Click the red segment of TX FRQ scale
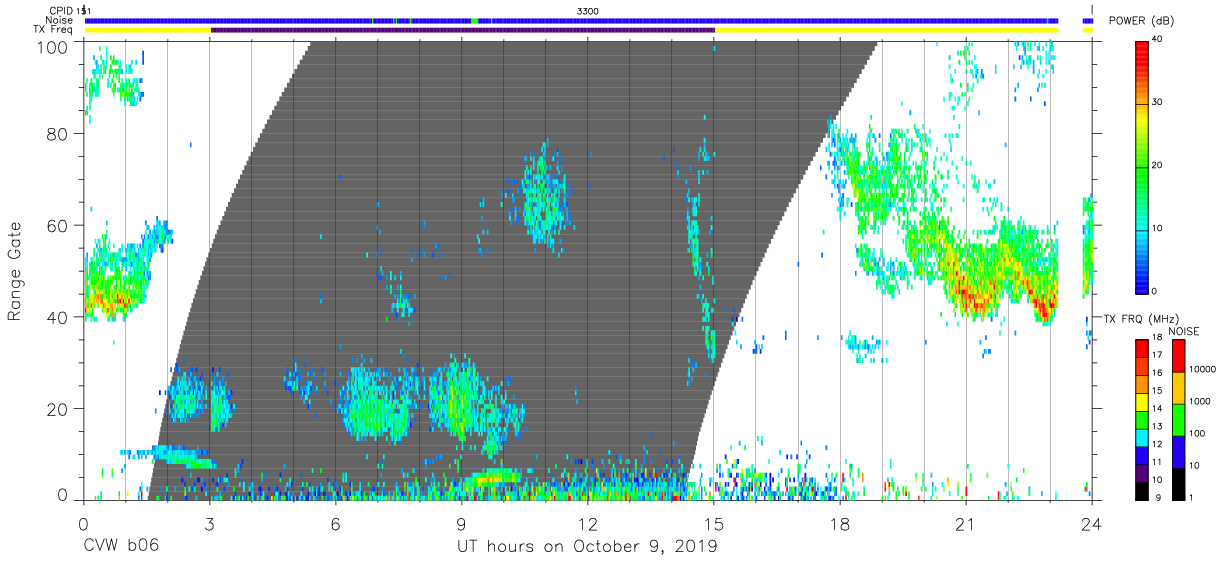 (x=1141, y=347)
